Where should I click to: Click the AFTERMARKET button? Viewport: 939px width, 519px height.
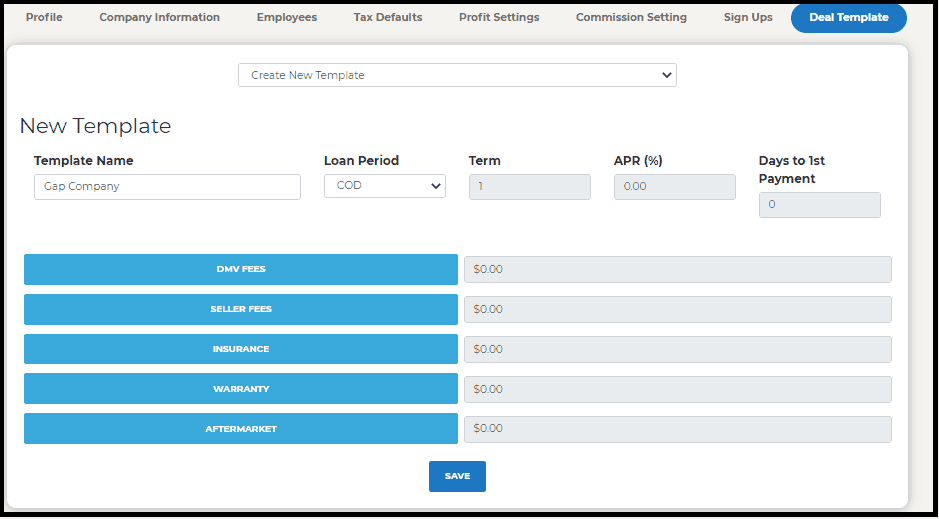241,429
